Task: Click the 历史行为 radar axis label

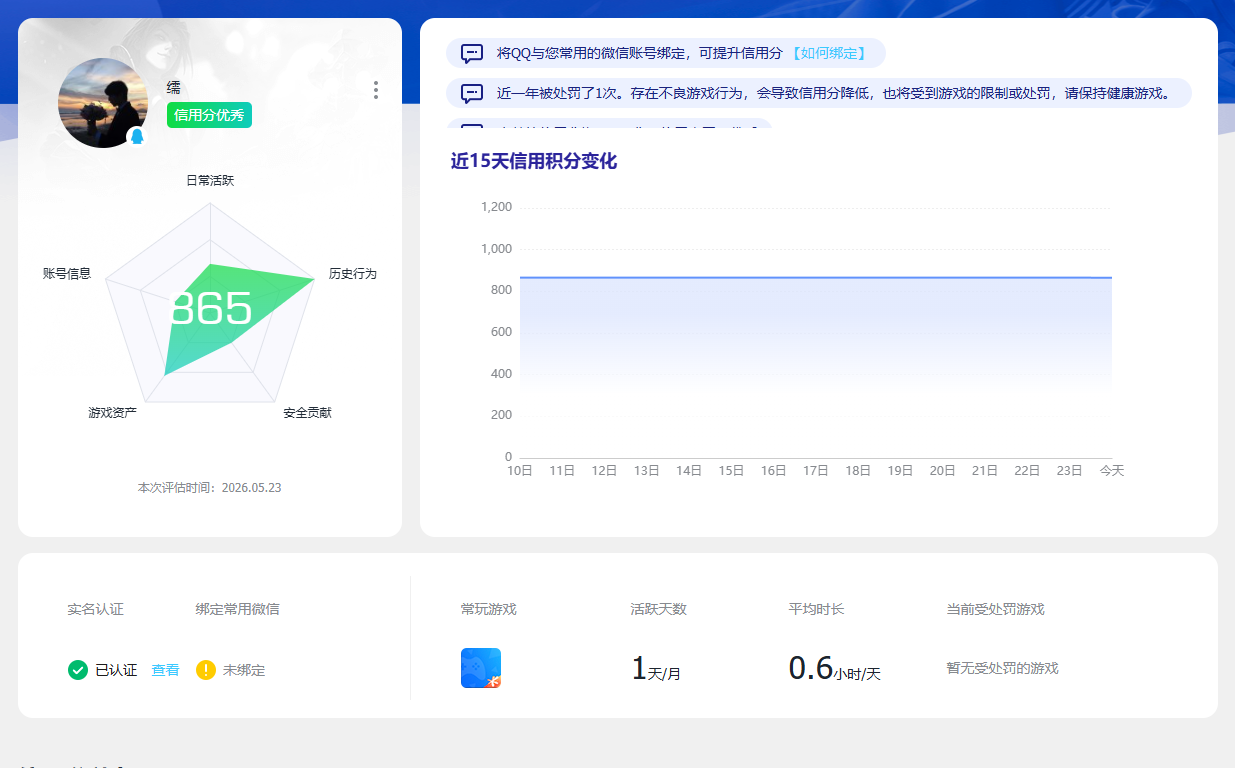Action: 353,273
